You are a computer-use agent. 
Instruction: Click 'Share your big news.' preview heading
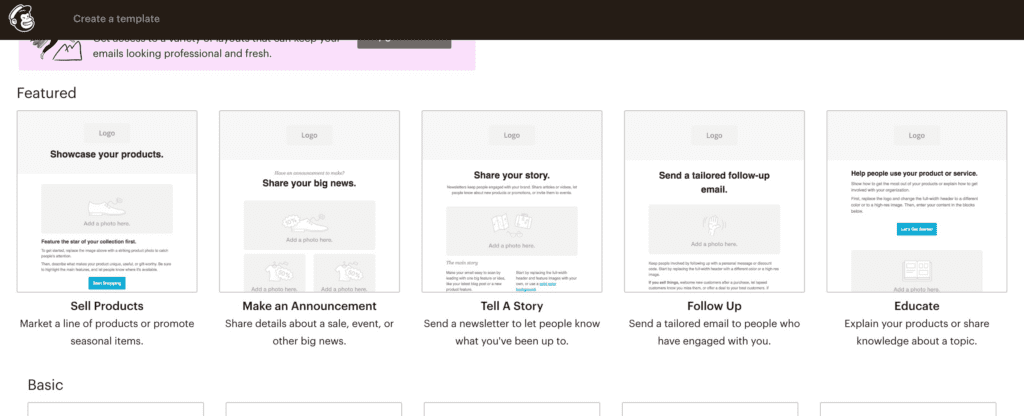pyautogui.click(x=310, y=183)
